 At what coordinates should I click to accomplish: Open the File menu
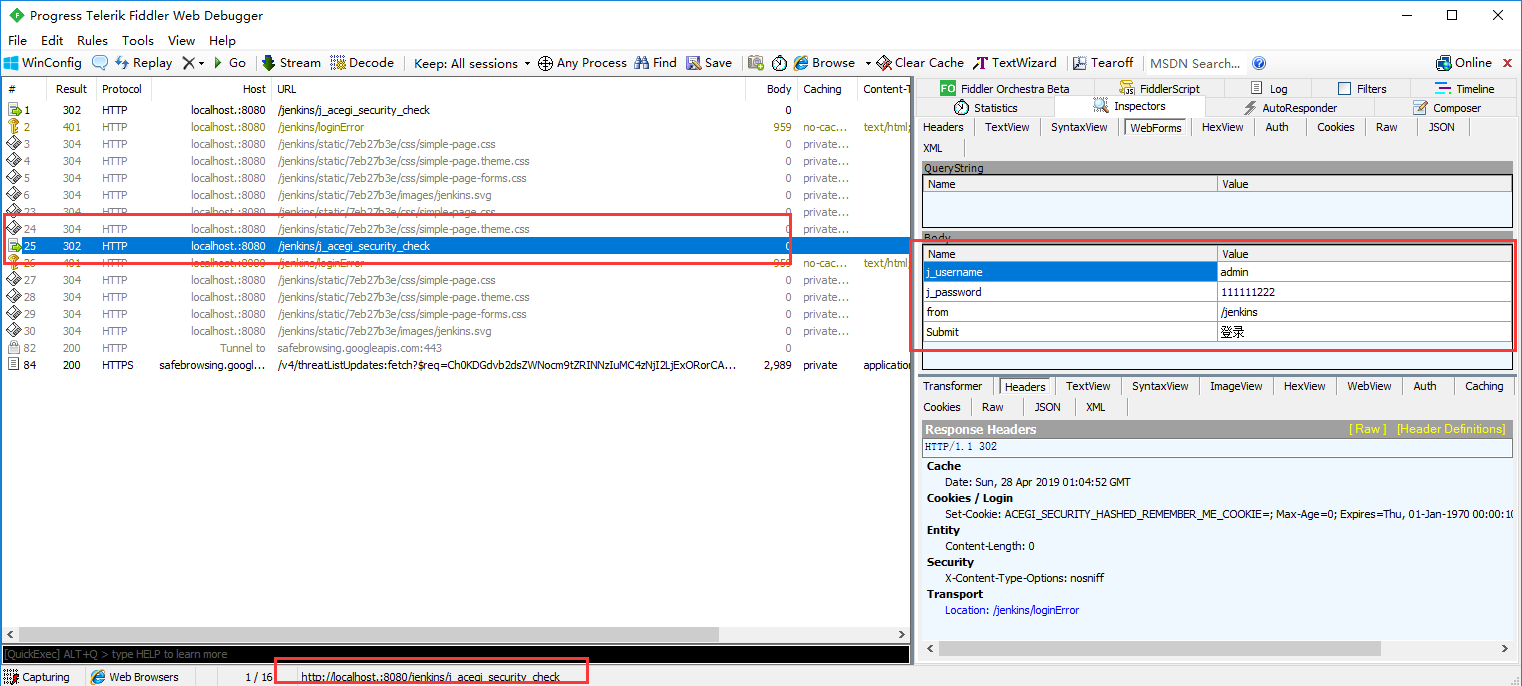(17, 41)
